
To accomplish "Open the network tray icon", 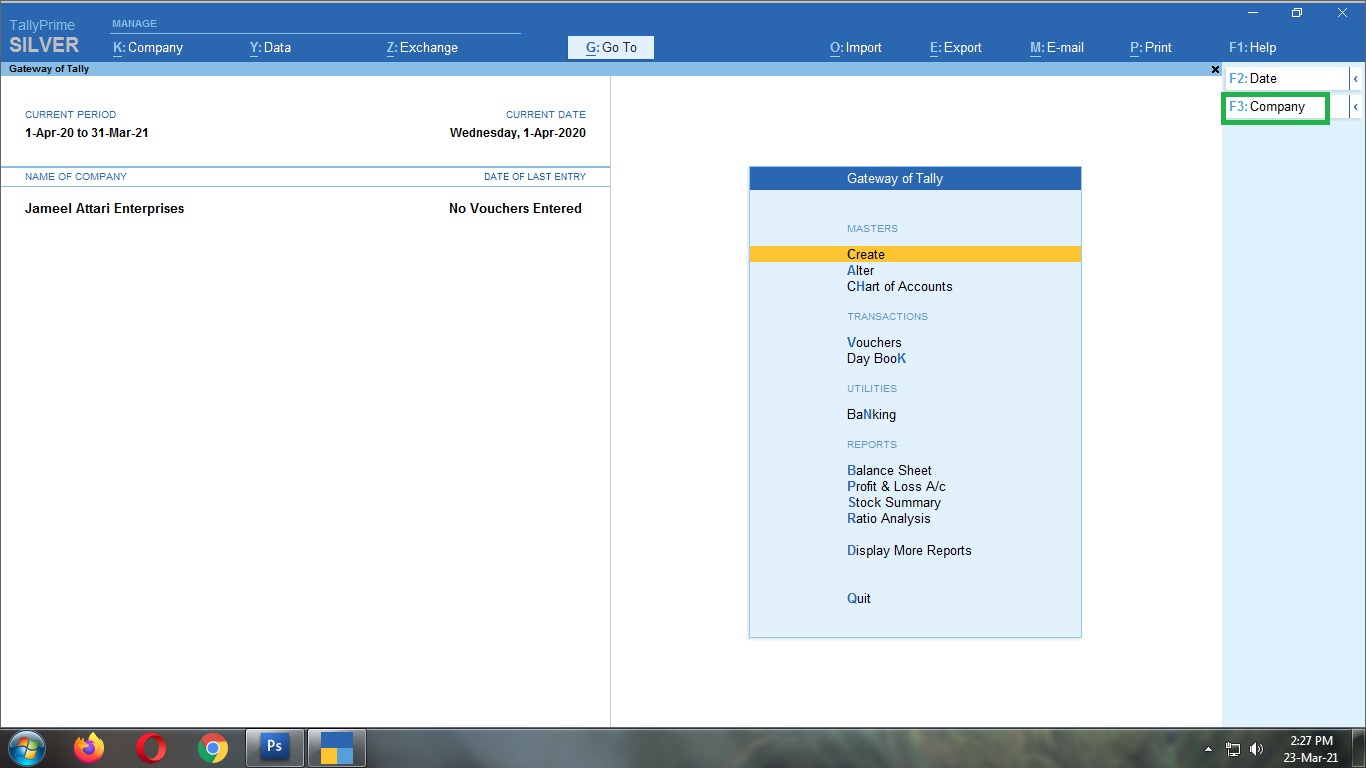I will pyautogui.click(x=1233, y=749).
